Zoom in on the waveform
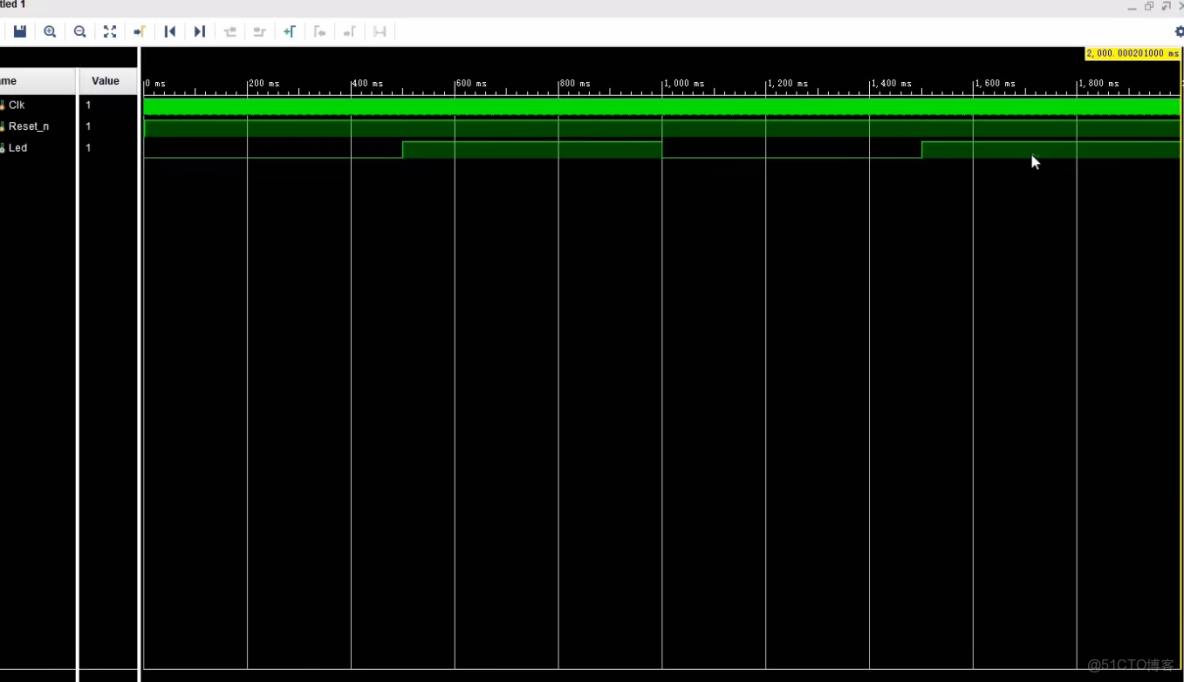This screenshot has height=682, width=1184. point(50,31)
